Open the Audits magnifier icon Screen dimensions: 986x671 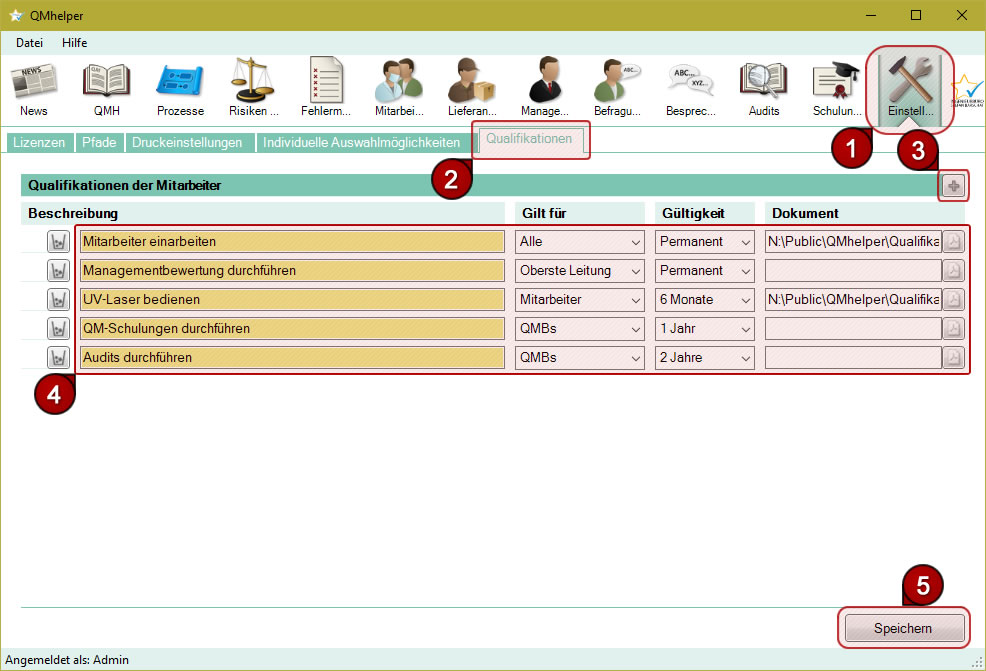(764, 87)
